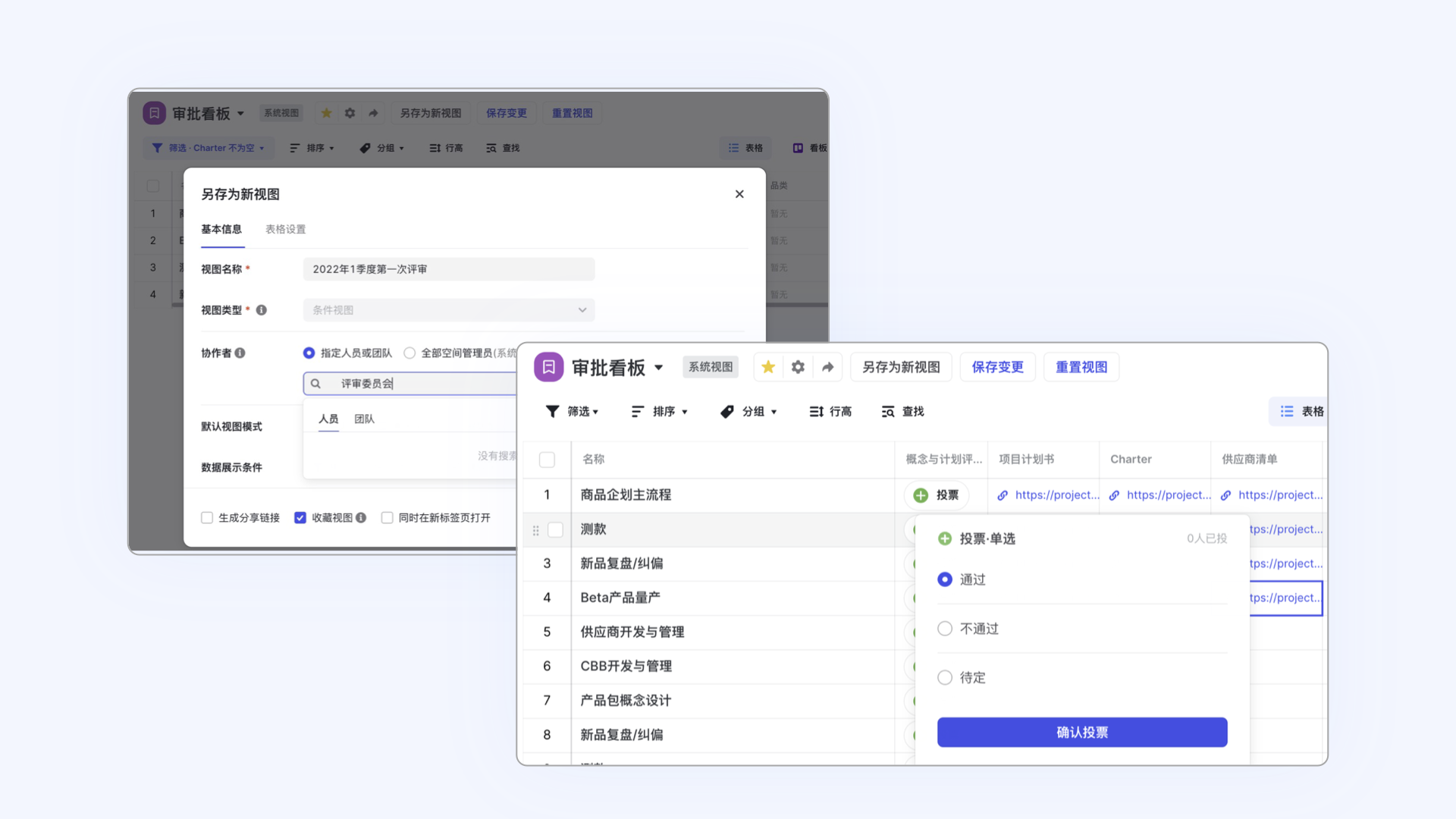This screenshot has height=819, width=1456.
Task: Open the 视图类型 条件视图 combo box
Action: pos(448,310)
